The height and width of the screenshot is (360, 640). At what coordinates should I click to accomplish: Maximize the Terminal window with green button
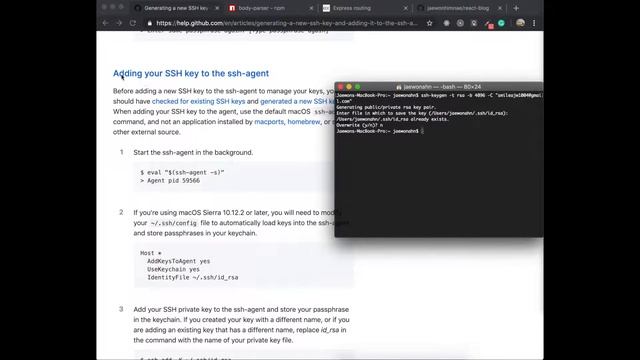point(358,87)
